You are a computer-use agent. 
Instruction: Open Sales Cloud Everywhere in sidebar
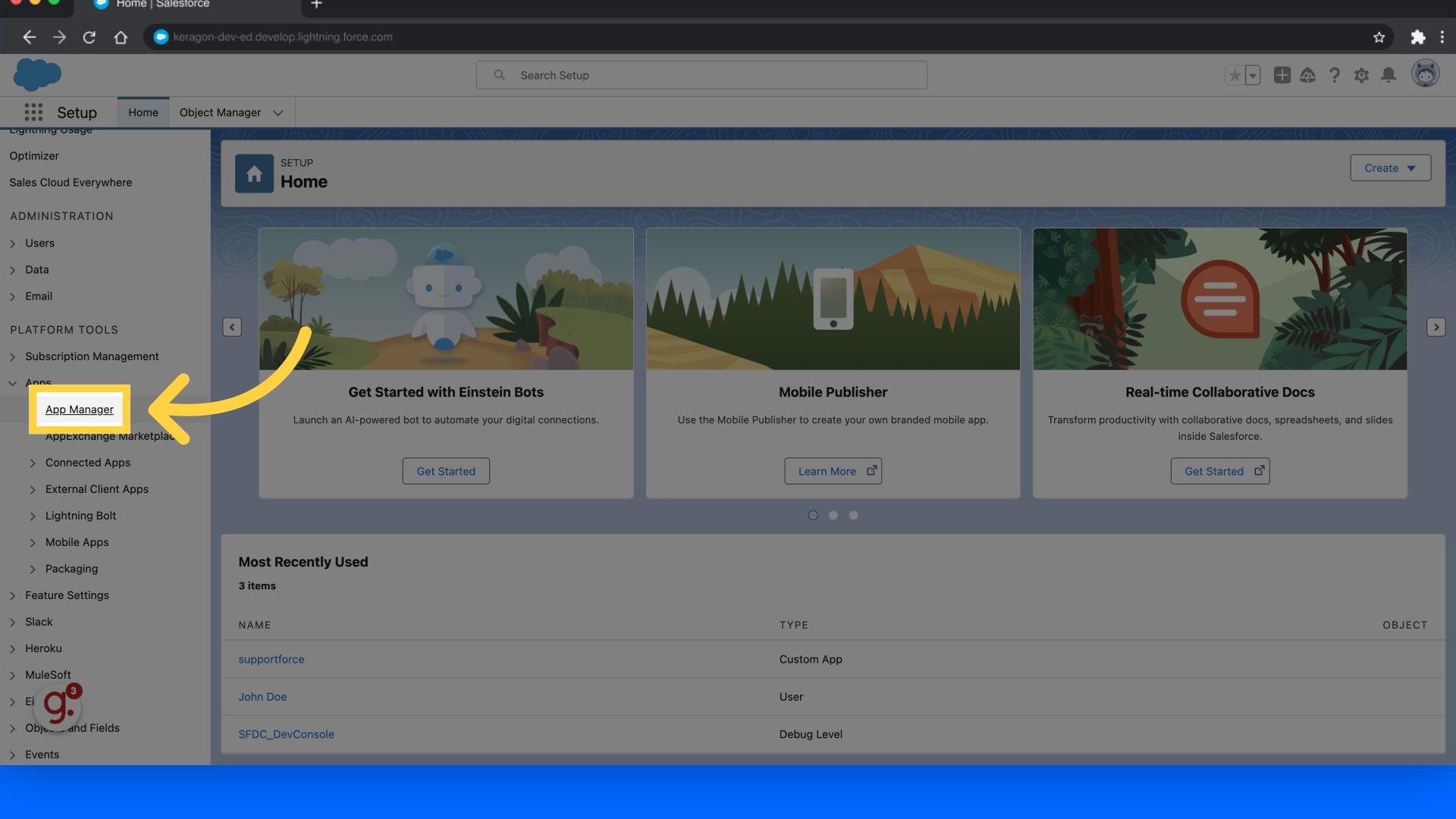(71, 182)
